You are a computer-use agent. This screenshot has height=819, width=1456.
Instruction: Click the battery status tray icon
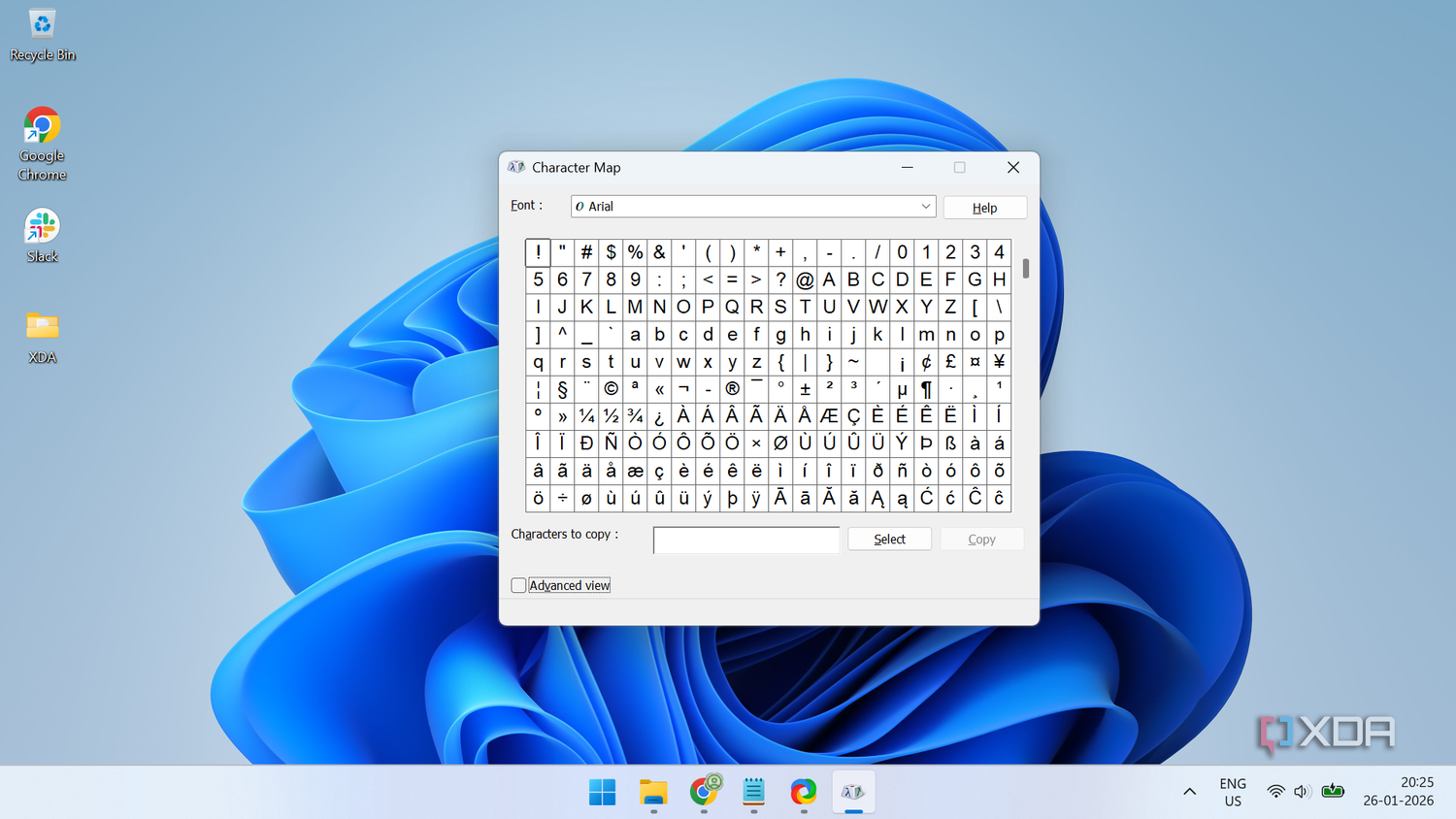pos(1333,792)
